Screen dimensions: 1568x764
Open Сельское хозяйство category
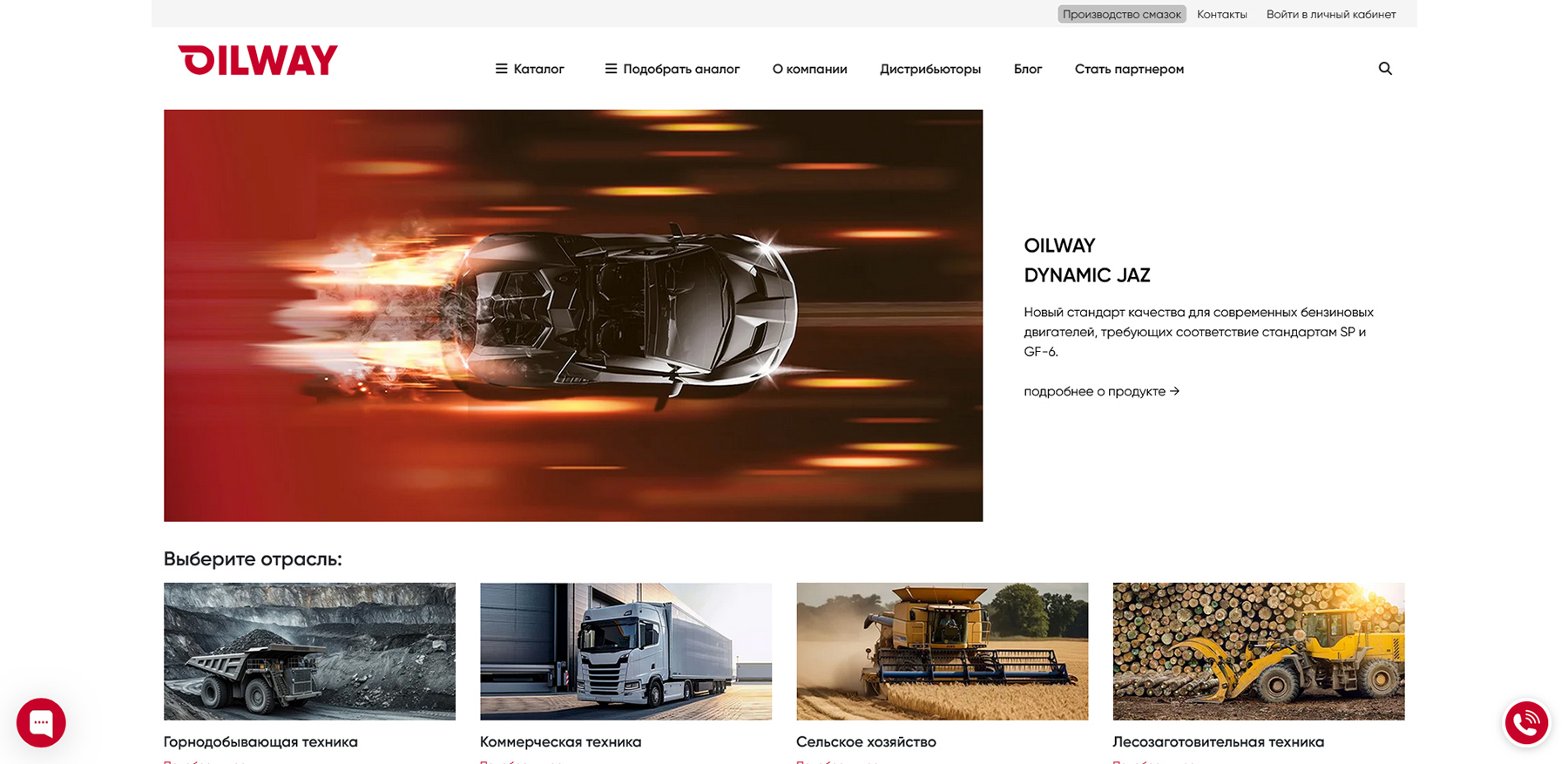(866, 742)
